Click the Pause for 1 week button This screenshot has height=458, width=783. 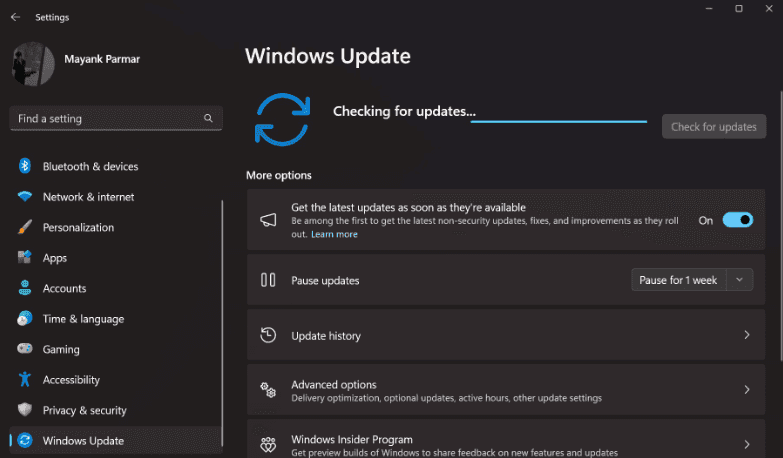click(678, 280)
